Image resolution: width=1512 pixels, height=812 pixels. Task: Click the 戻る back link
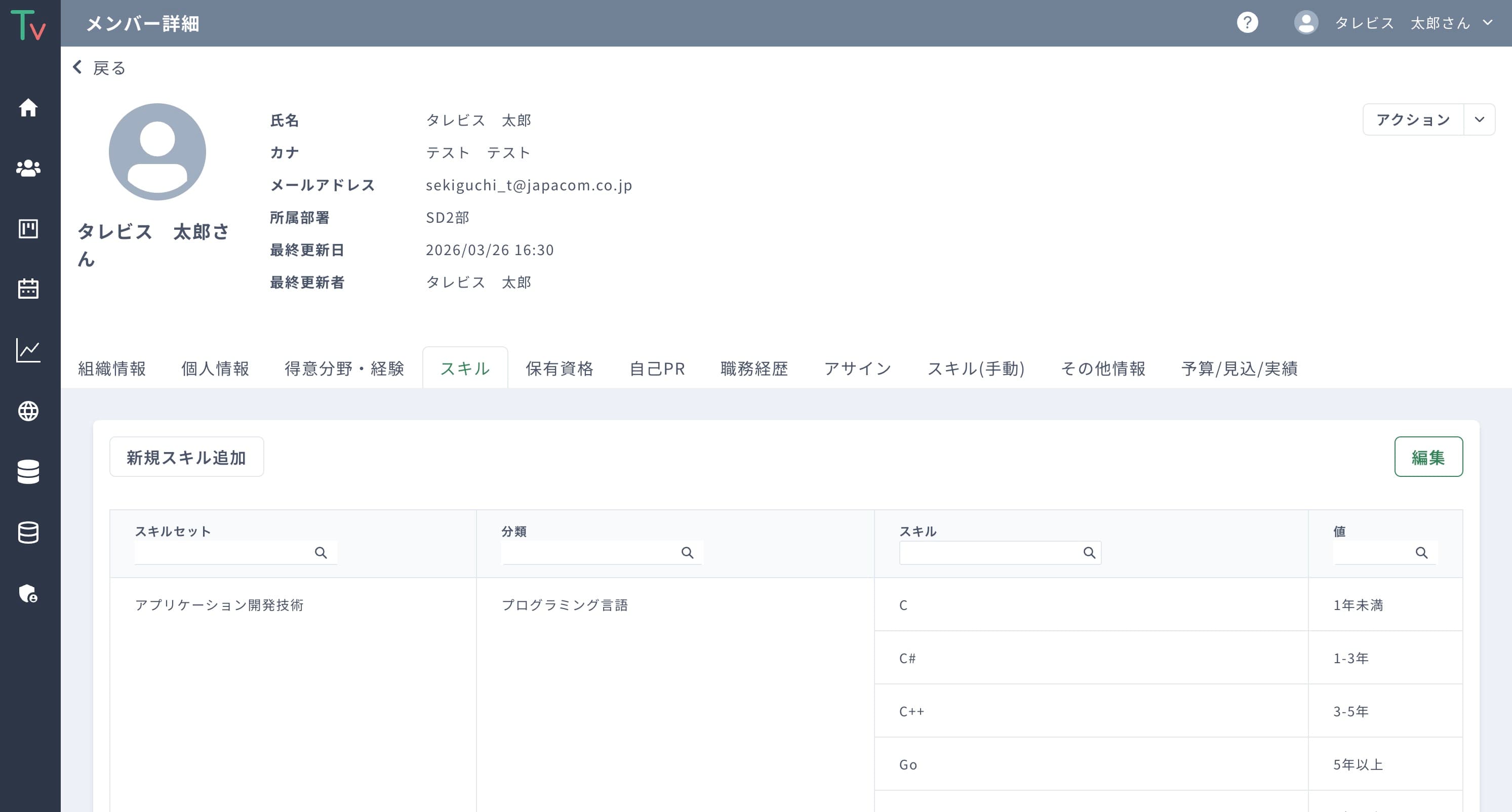tap(99, 67)
